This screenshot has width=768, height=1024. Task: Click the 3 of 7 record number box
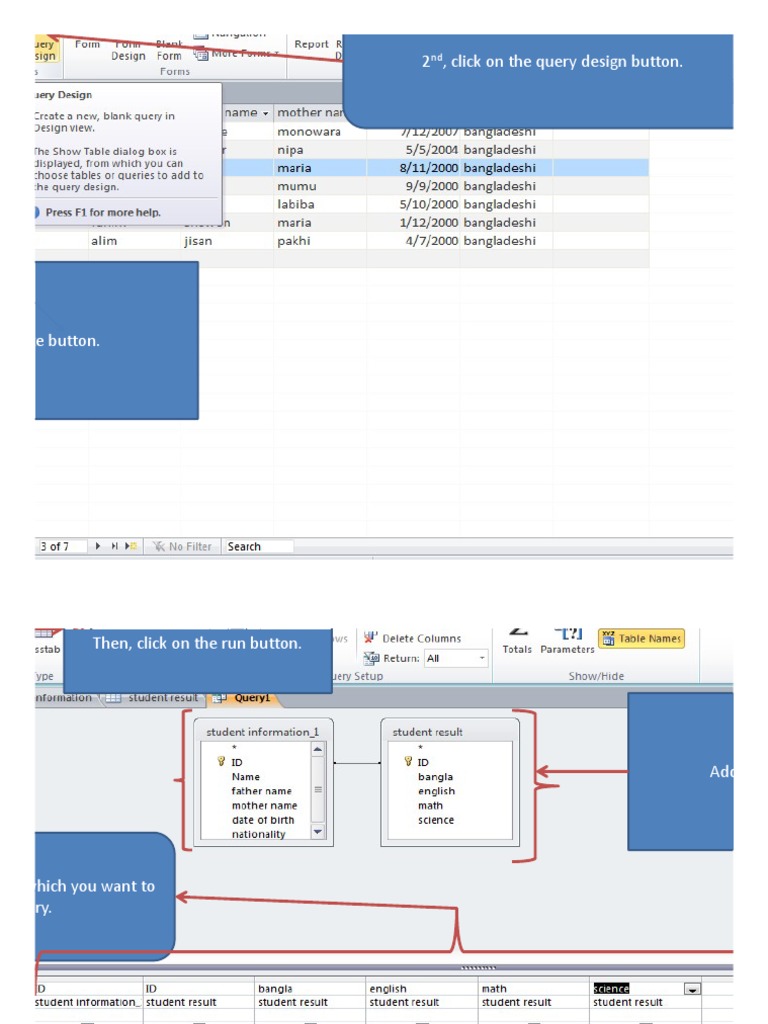(61, 546)
